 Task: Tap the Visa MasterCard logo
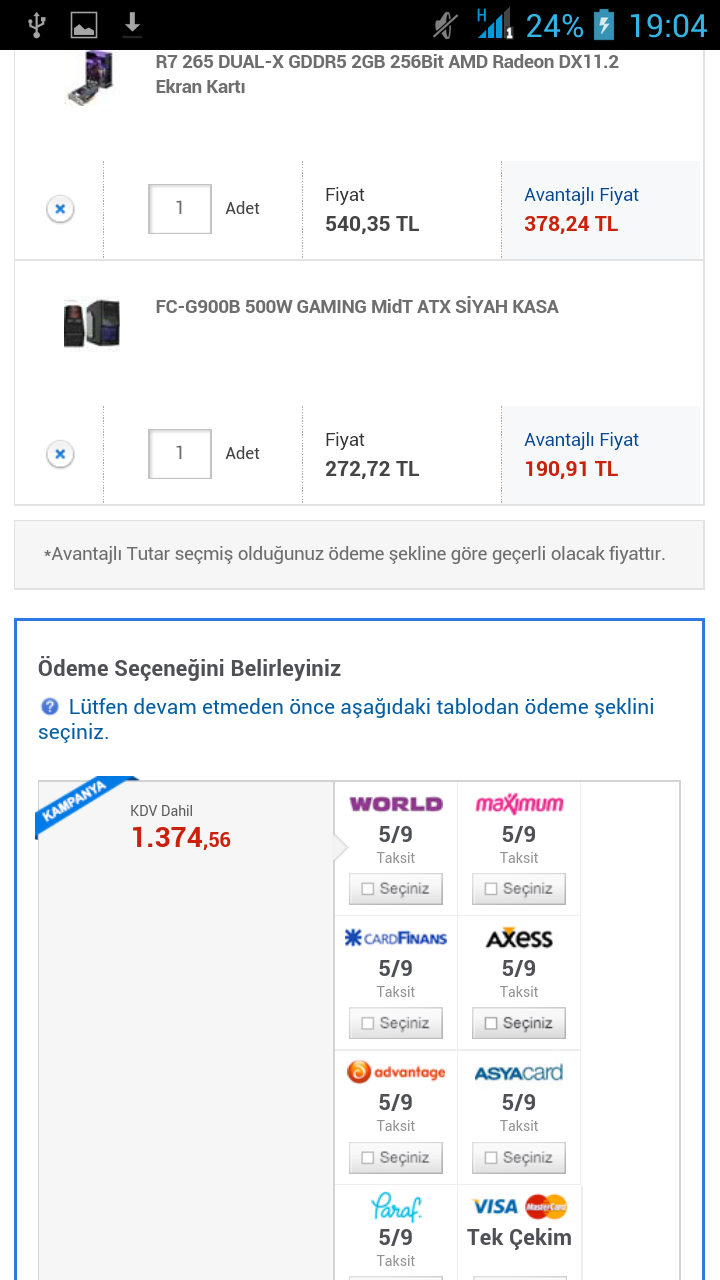tap(519, 1206)
